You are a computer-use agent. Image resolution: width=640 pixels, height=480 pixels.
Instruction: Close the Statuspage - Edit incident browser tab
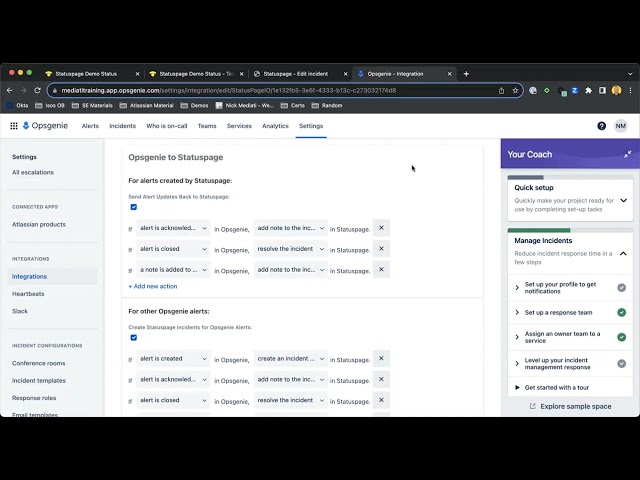345,74
